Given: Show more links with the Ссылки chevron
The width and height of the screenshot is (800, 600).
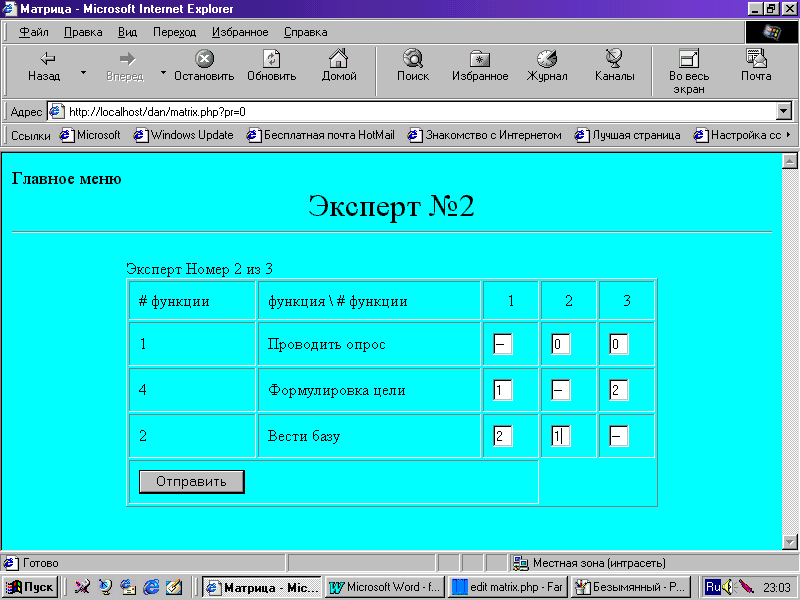Looking at the screenshot, I should (788, 135).
